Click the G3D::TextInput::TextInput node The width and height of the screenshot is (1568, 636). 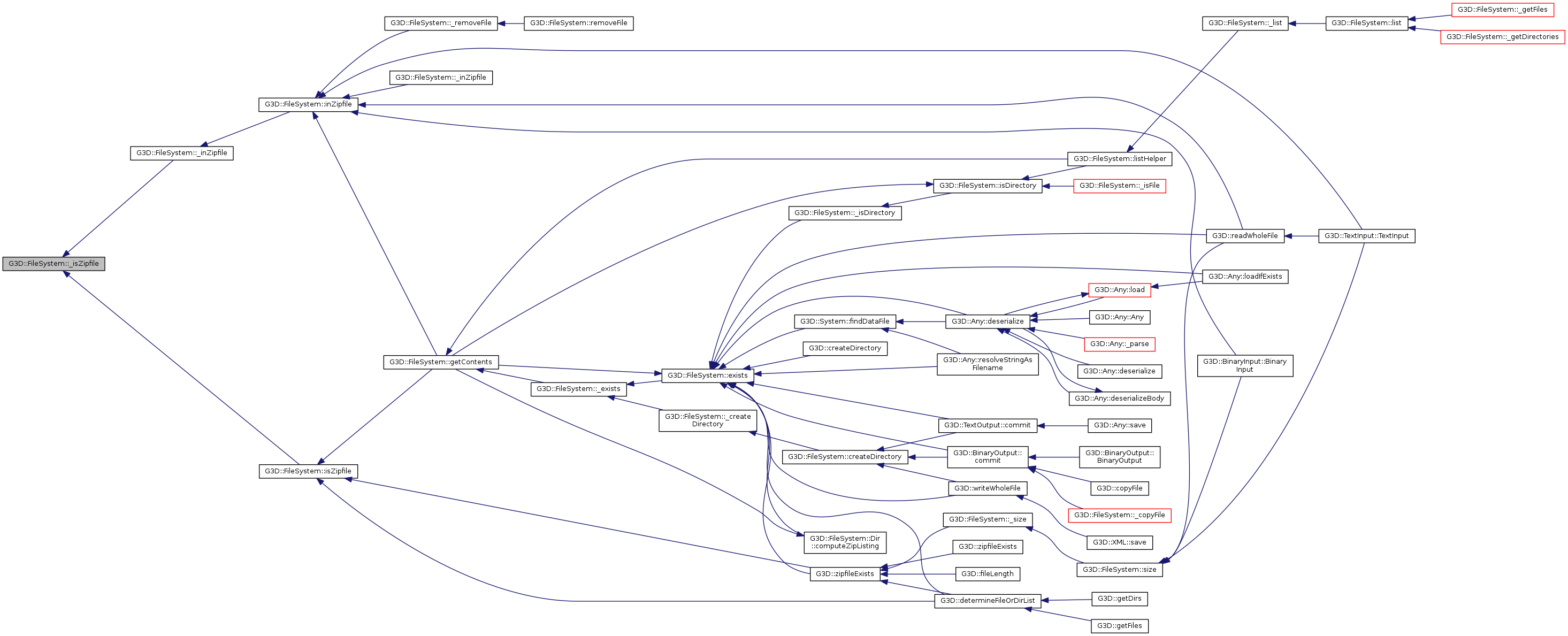pyautogui.click(x=1366, y=236)
